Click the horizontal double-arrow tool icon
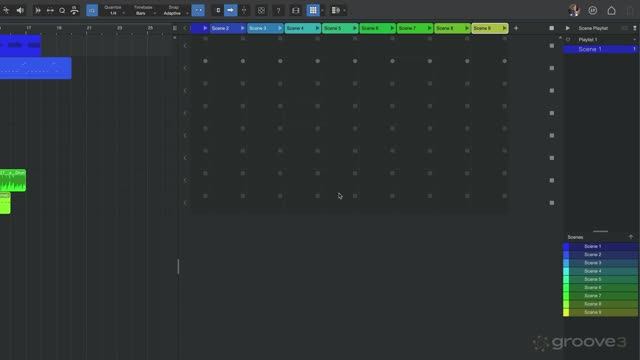The width and height of the screenshot is (640, 360). (x=50, y=11)
